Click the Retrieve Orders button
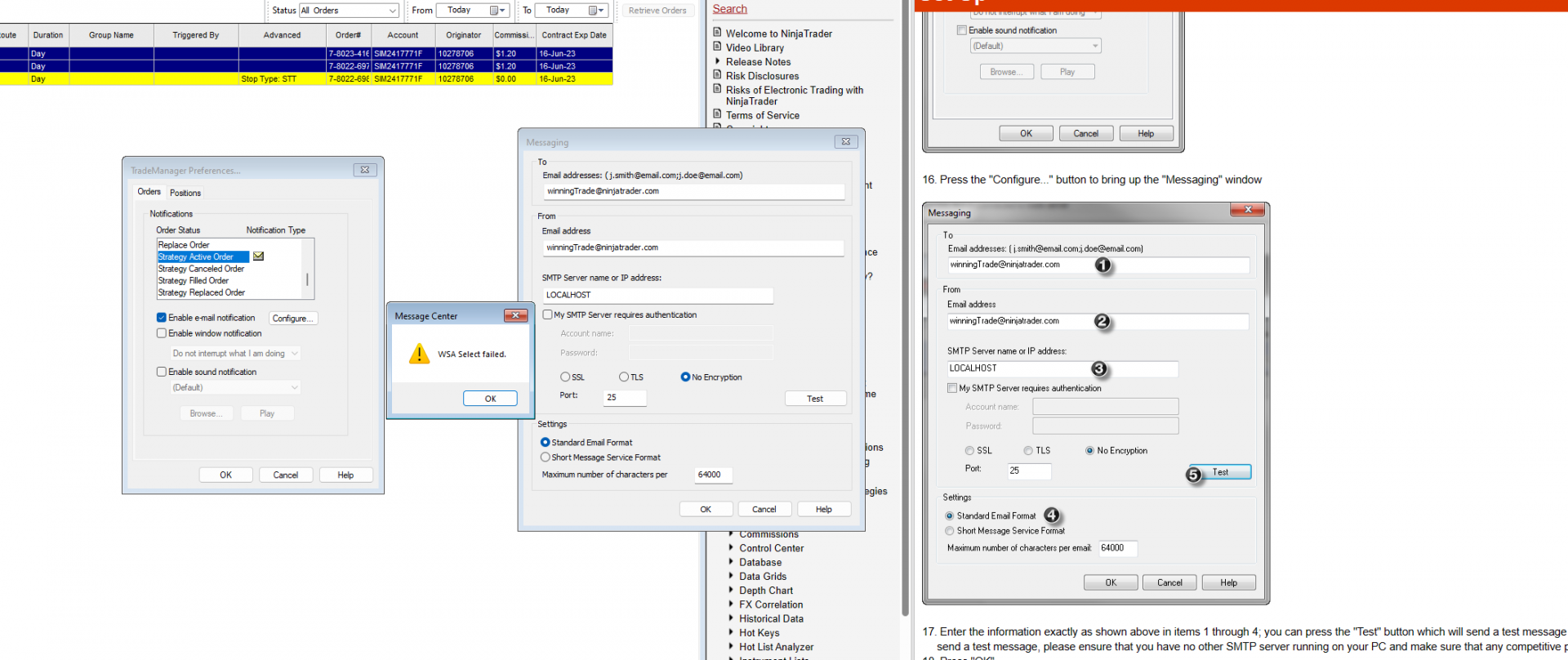The height and width of the screenshot is (660, 1568). (657, 11)
